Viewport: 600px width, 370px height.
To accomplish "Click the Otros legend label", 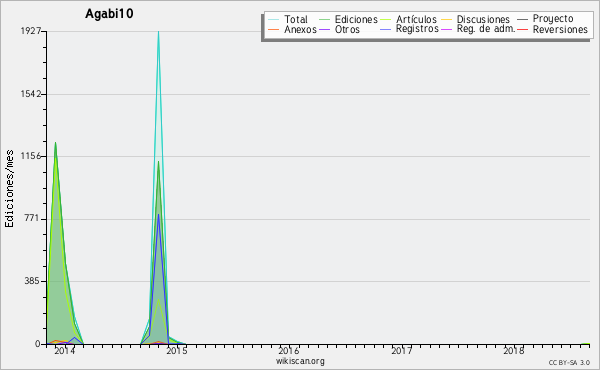I will 347,29.
